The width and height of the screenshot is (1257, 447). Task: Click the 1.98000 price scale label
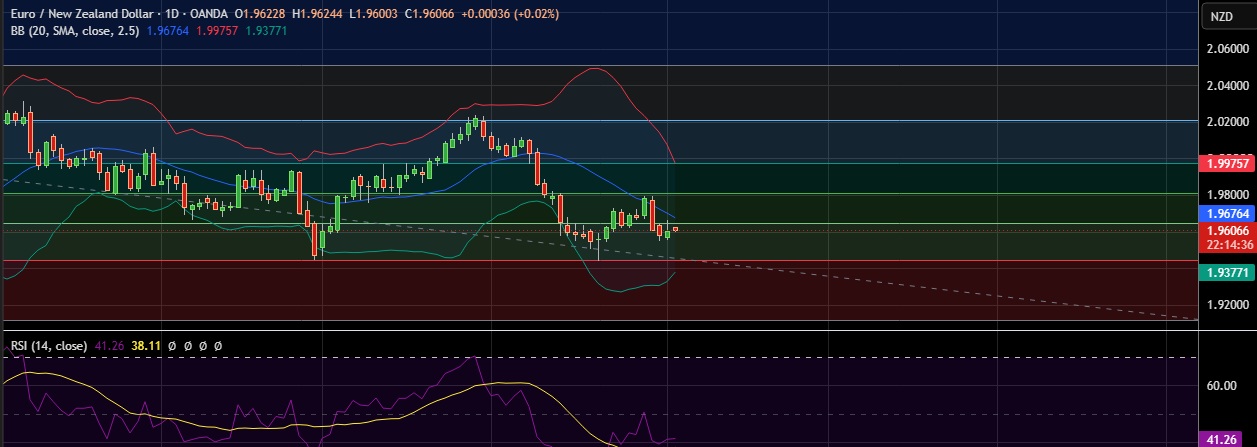(1226, 193)
